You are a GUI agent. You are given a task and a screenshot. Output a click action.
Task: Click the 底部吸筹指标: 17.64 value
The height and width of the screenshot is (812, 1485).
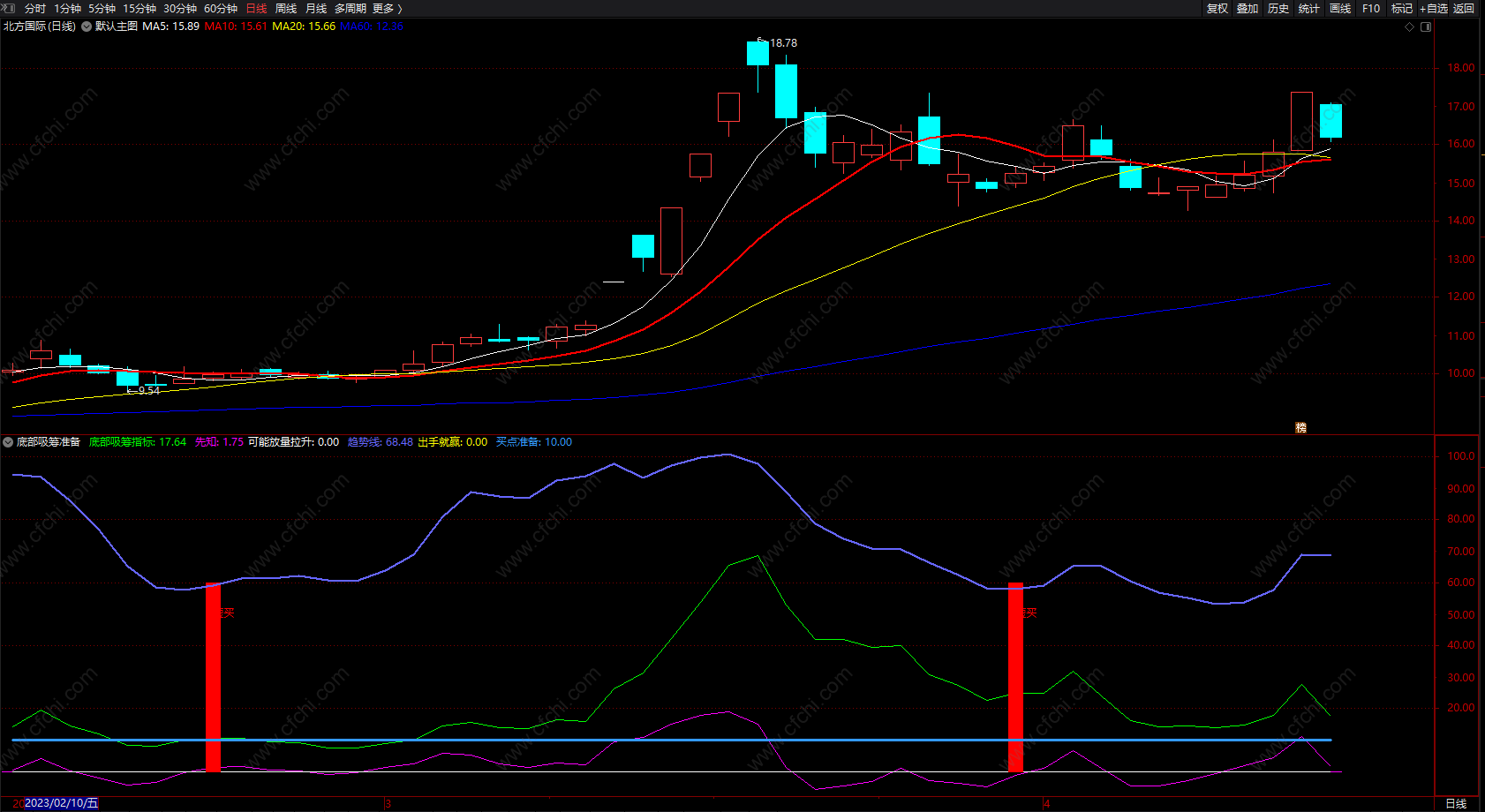click(138, 442)
